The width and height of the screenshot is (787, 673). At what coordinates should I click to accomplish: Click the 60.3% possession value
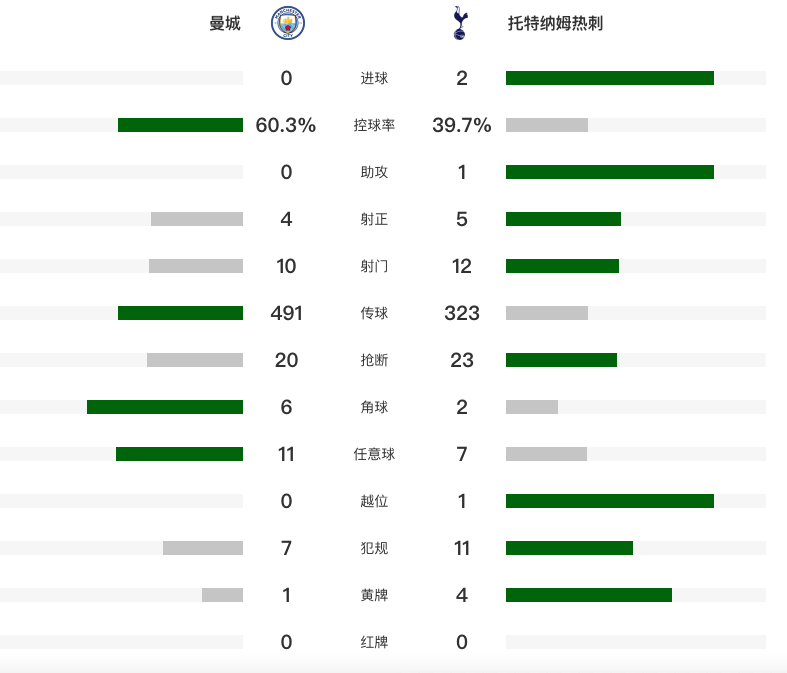pos(286,125)
